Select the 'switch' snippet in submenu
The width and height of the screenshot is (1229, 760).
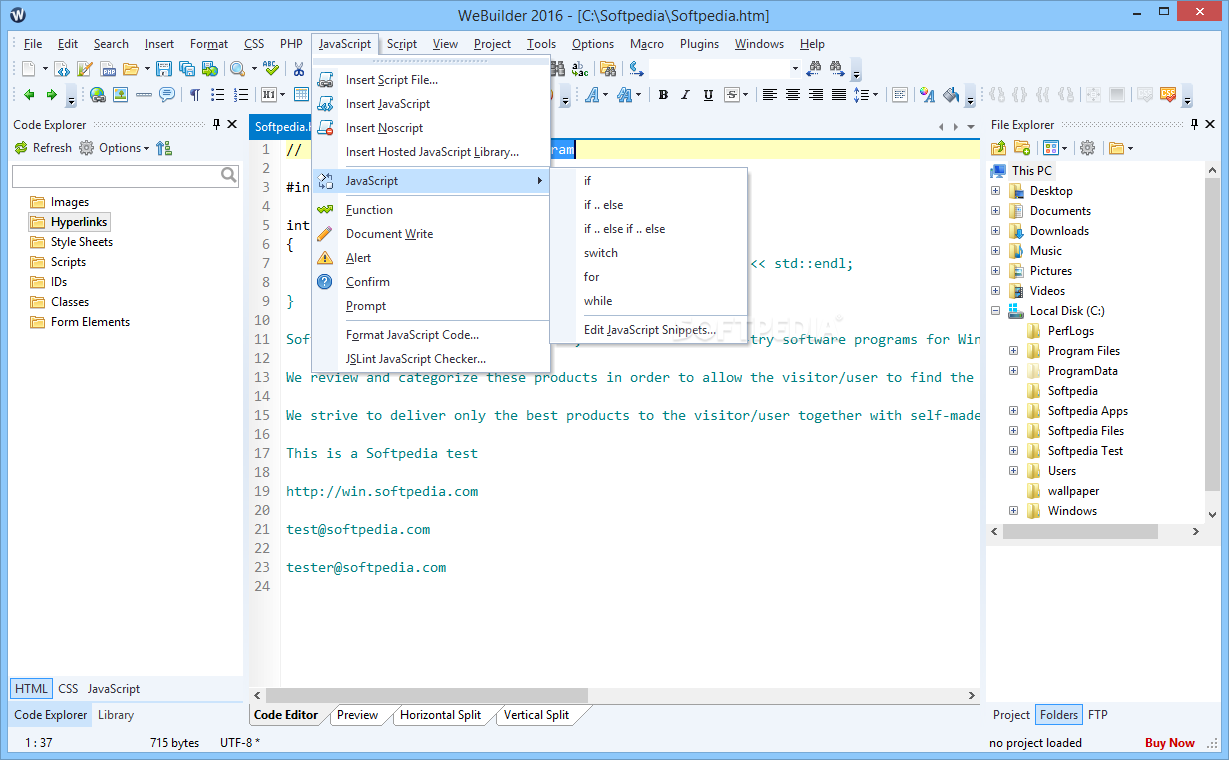tap(601, 253)
